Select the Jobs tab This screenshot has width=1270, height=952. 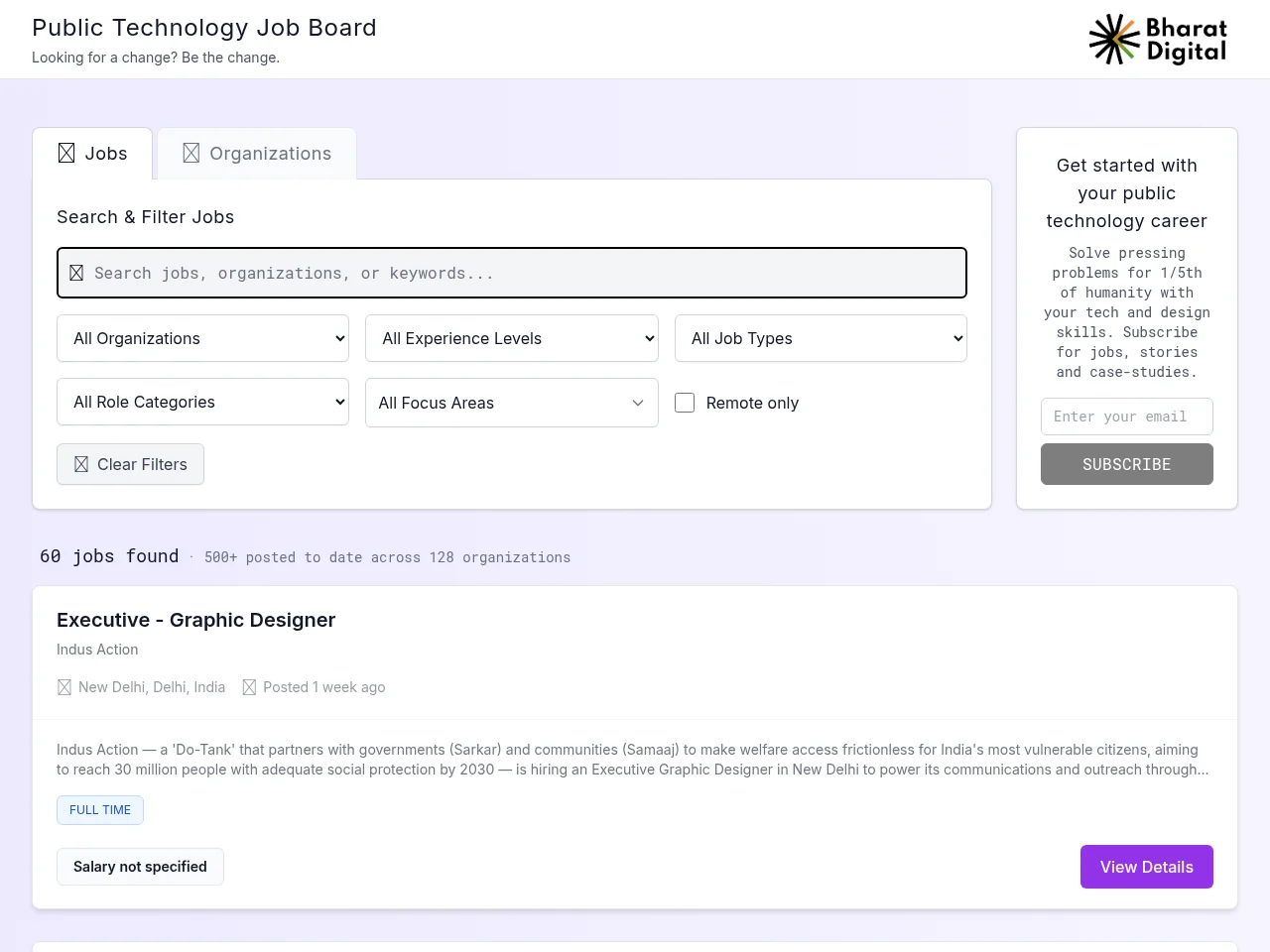point(92,154)
